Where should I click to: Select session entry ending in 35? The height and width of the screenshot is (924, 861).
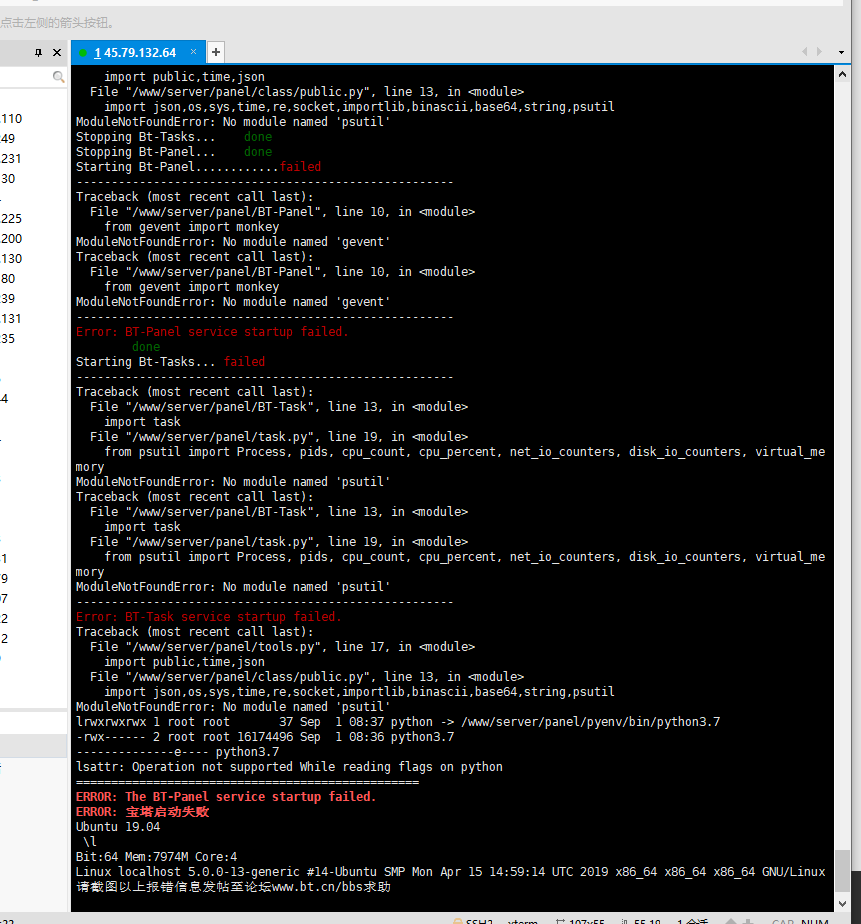coord(8,339)
